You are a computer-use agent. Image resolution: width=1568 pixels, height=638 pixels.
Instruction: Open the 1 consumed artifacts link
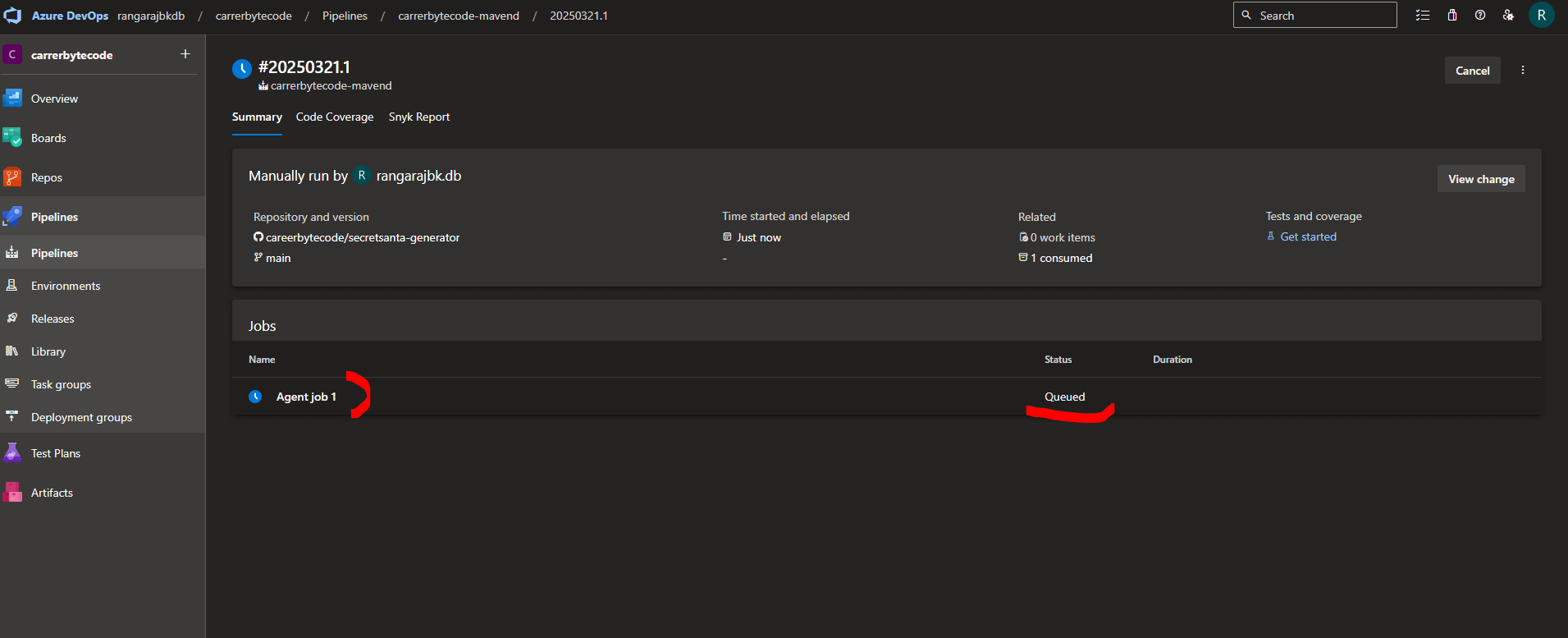1062,258
